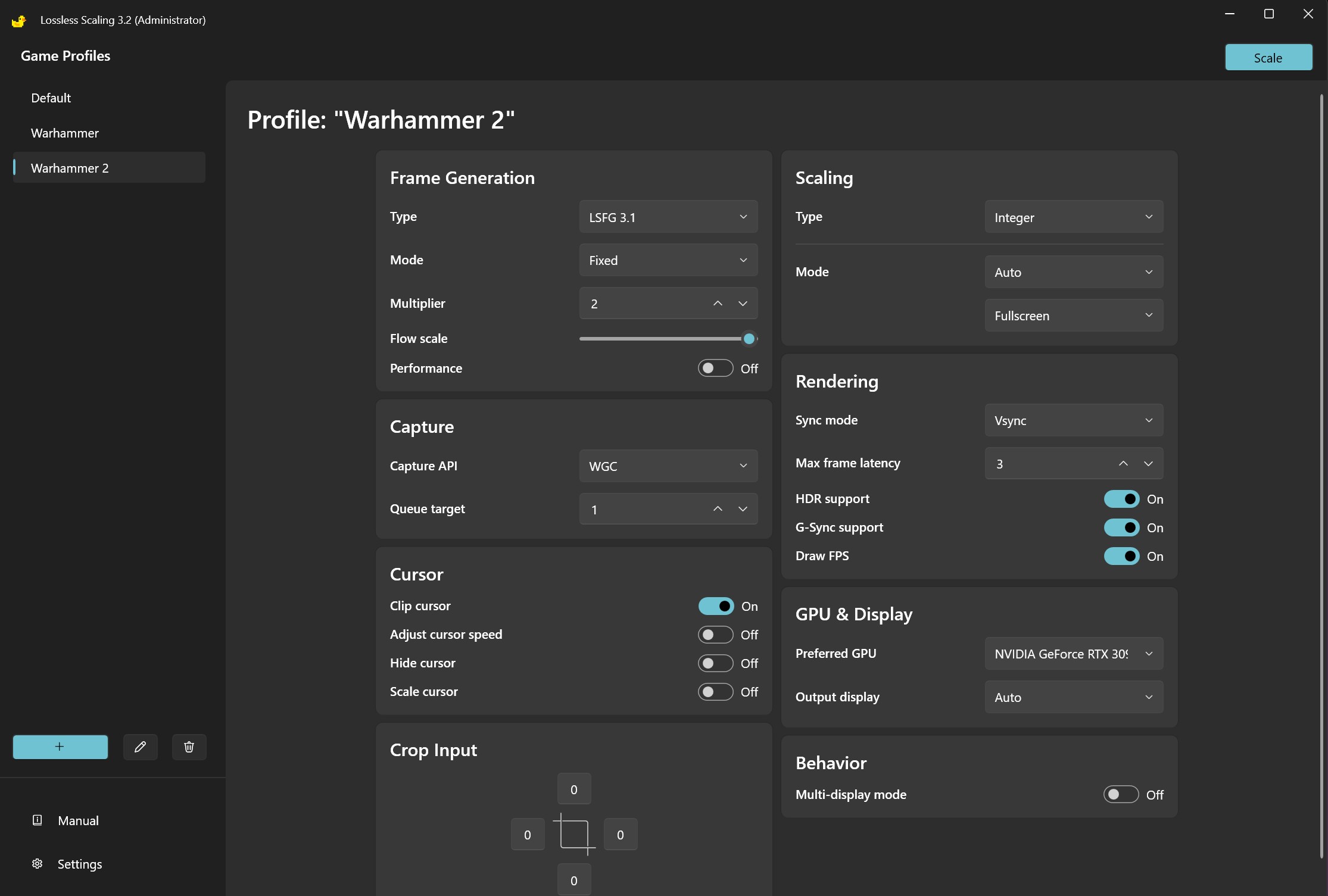Click the Profile "Warhammer 2" title
Screen dimensions: 1328x896
click(x=381, y=120)
